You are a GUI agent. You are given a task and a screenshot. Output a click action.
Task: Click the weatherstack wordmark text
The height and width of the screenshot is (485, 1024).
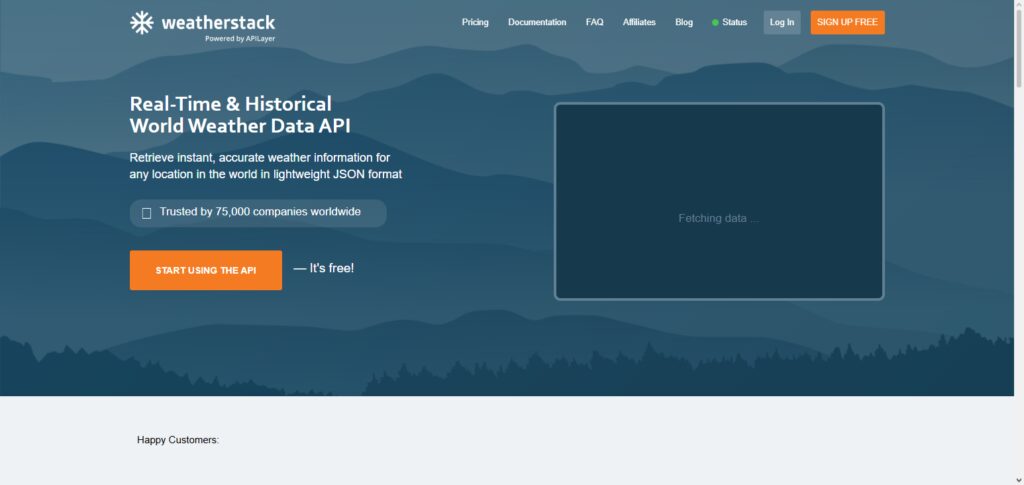tap(218, 23)
